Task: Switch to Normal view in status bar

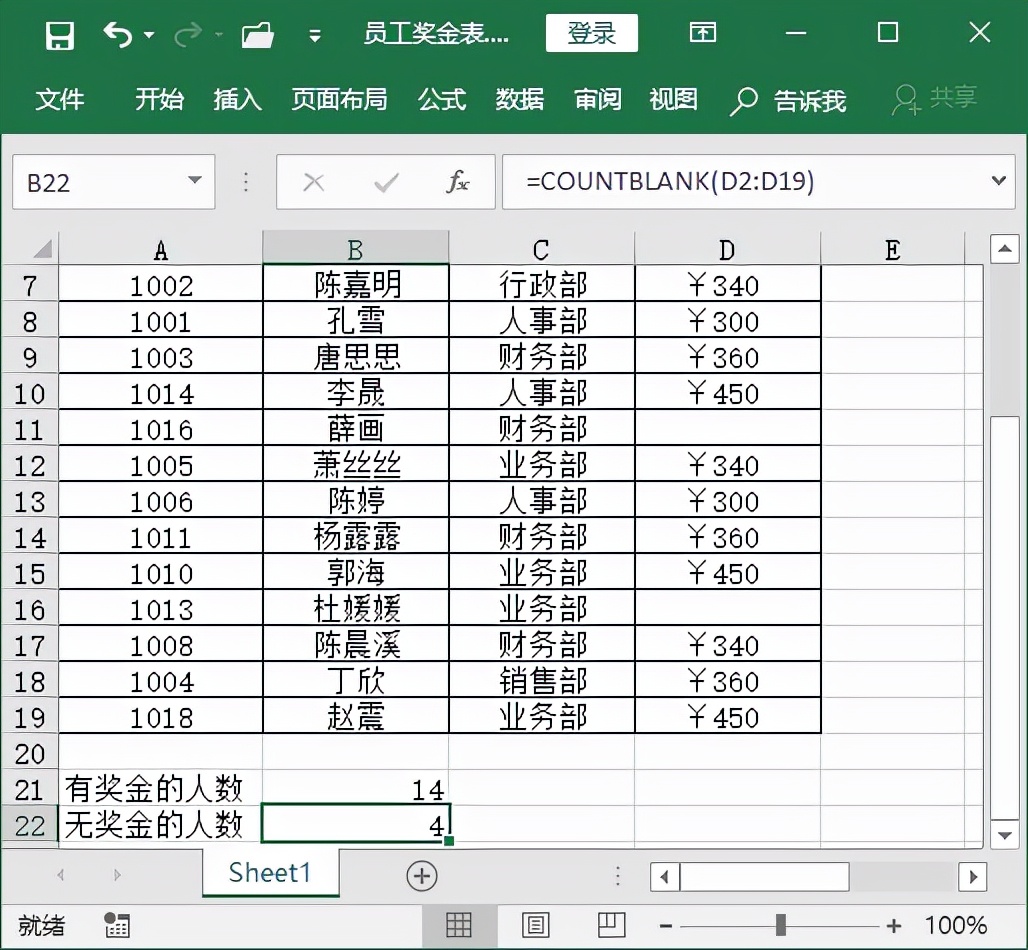Action: (x=459, y=926)
